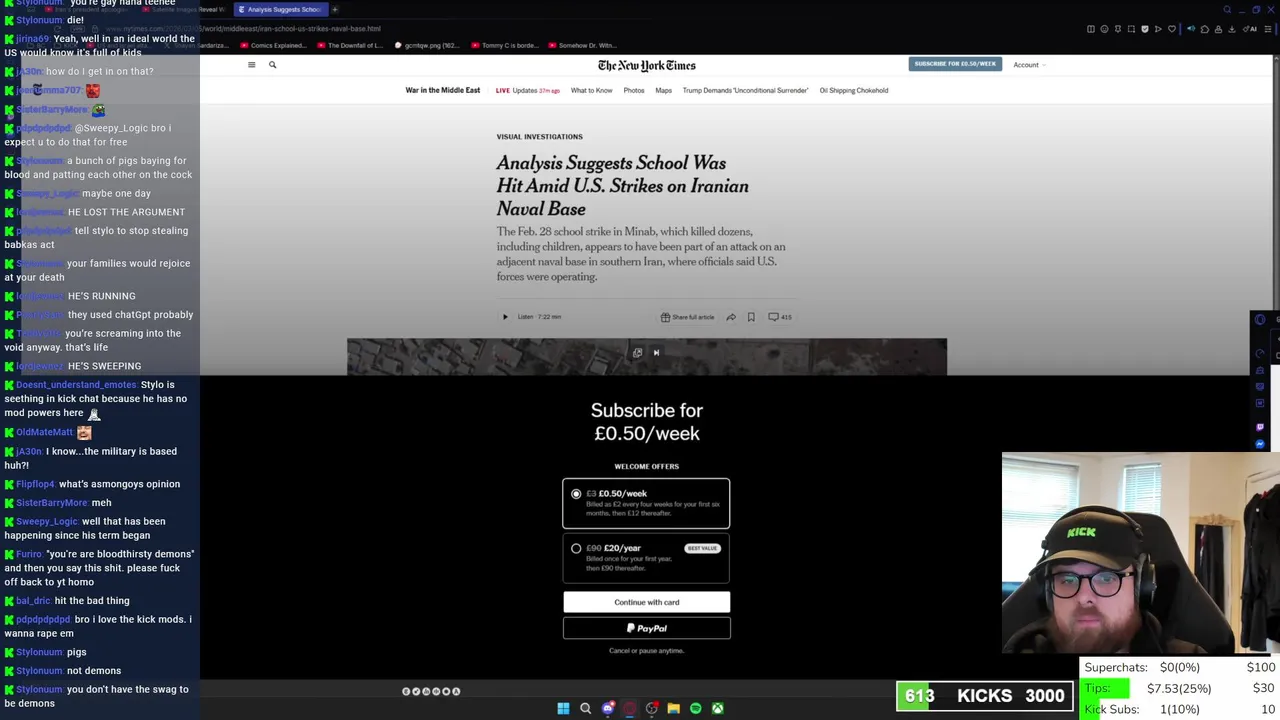
Task: Click the purple chat app taskbar icon
Action: (607, 708)
